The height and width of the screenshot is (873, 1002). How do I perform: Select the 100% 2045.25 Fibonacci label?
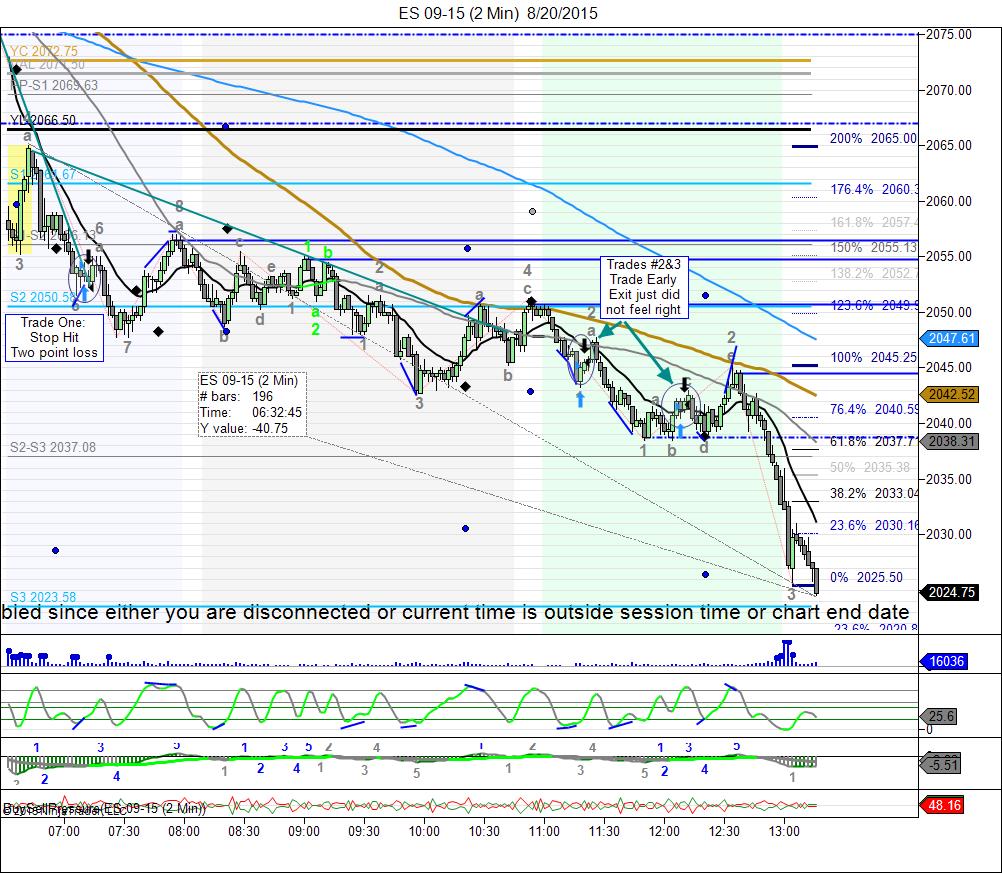point(874,357)
